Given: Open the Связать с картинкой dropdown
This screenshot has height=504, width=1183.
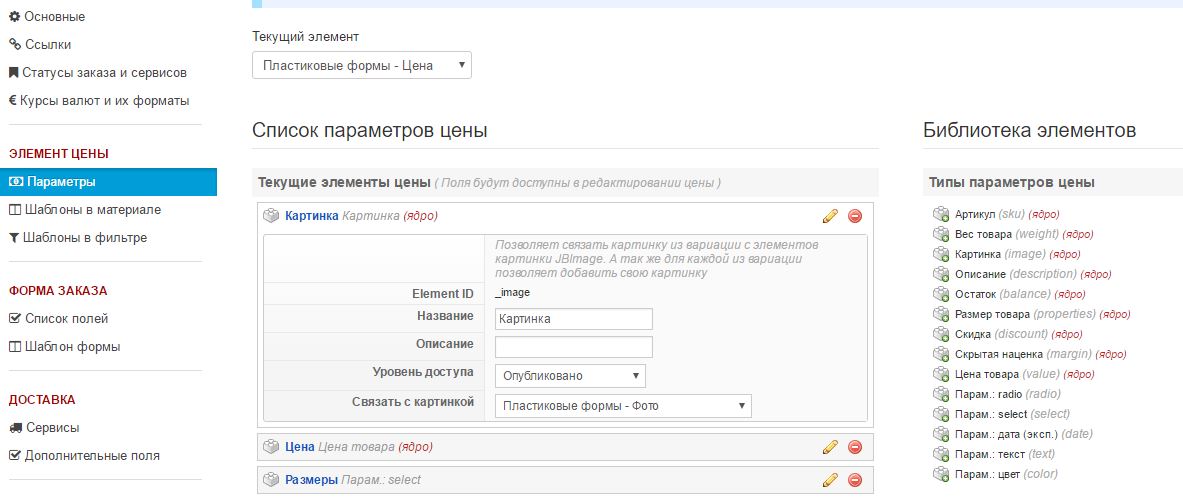Looking at the screenshot, I should (x=623, y=406).
